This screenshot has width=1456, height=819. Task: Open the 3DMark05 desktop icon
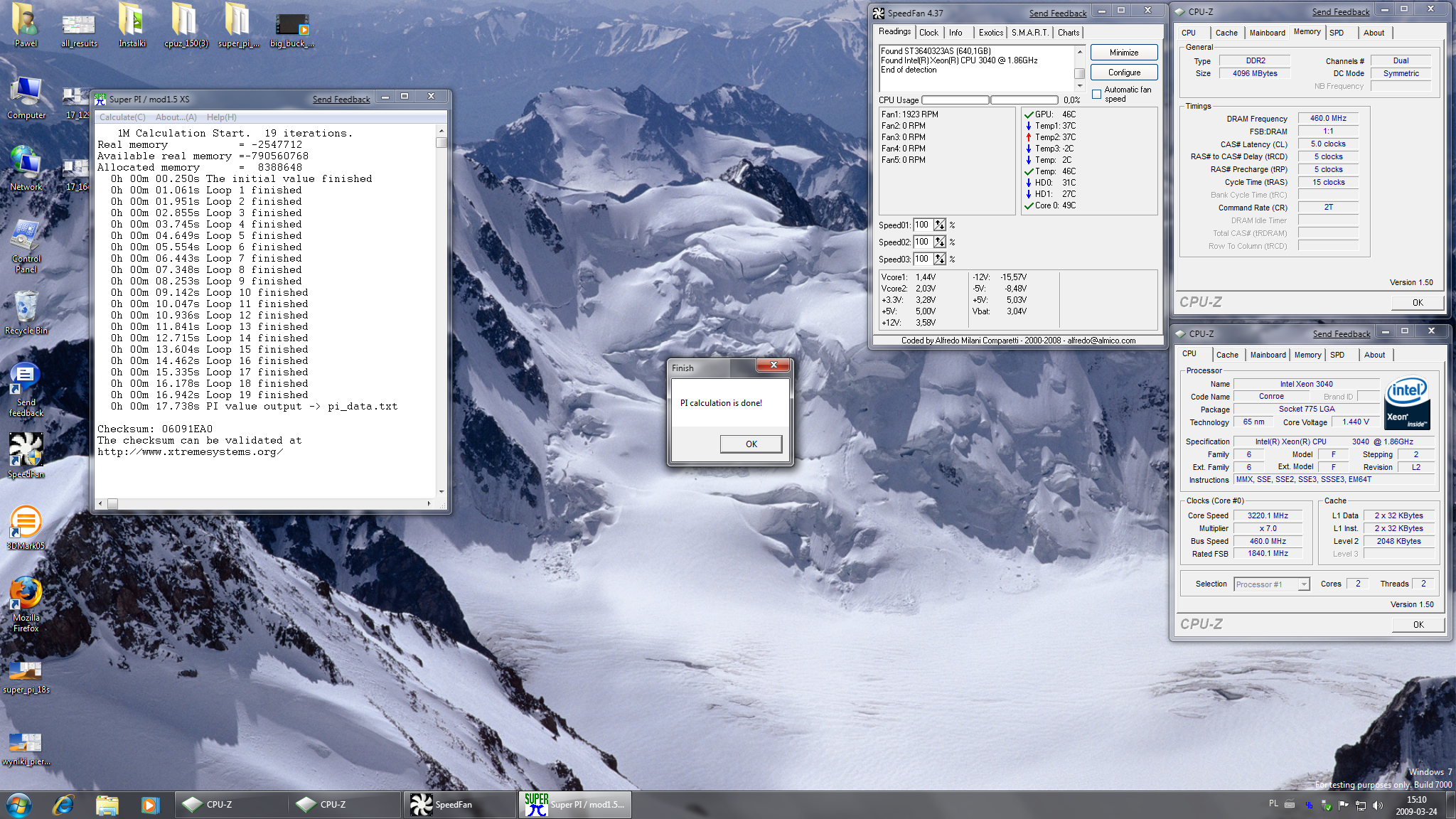pyautogui.click(x=26, y=523)
